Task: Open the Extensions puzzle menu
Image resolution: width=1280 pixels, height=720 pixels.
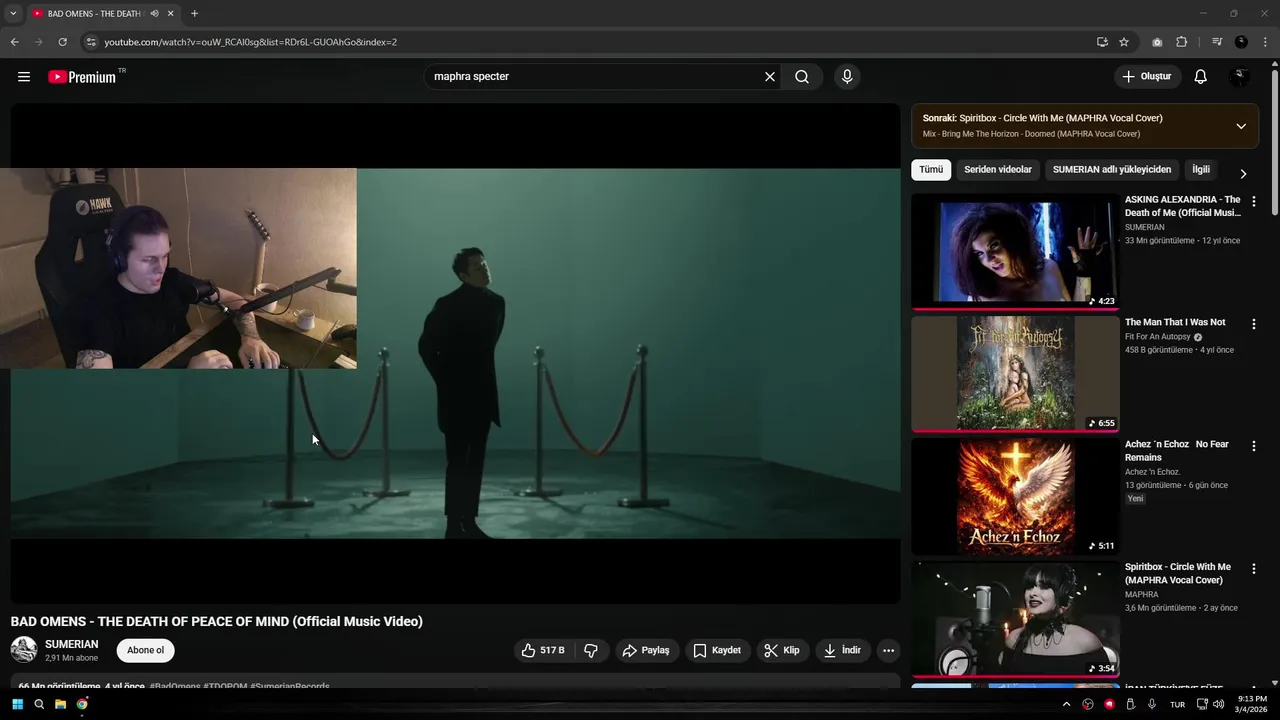Action: point(1181,42)
